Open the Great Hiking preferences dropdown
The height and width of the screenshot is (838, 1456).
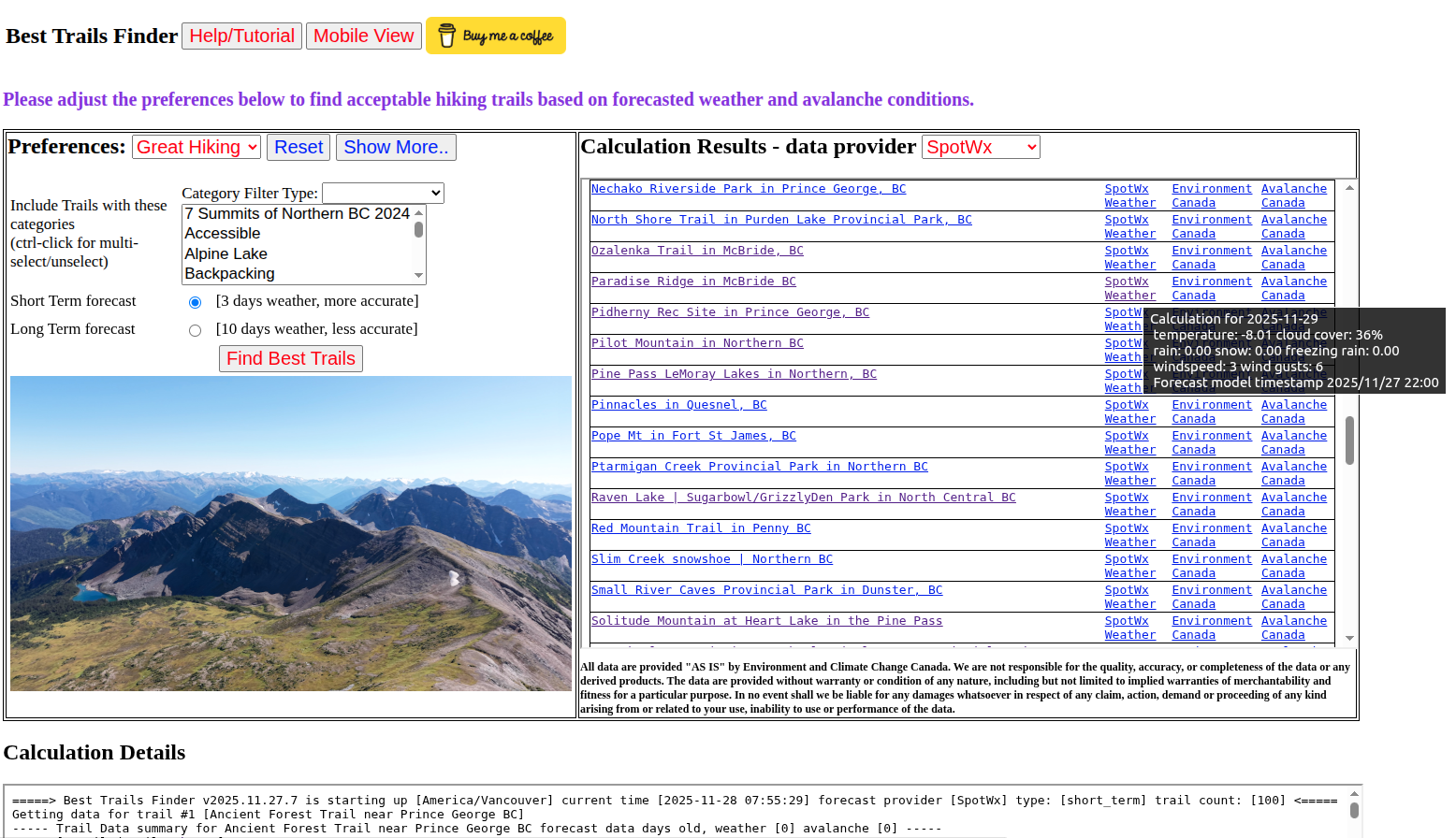click(x=197, y=147)
